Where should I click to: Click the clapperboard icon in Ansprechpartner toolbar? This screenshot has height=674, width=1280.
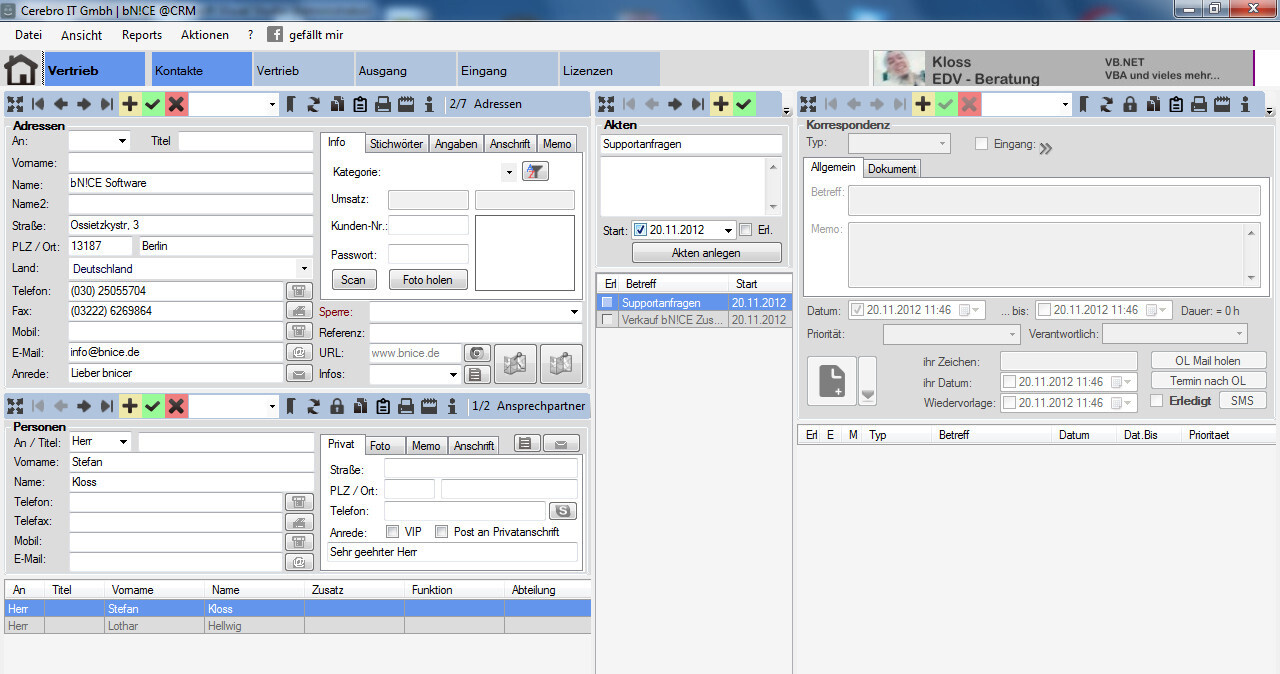click(x=428, y=406)
